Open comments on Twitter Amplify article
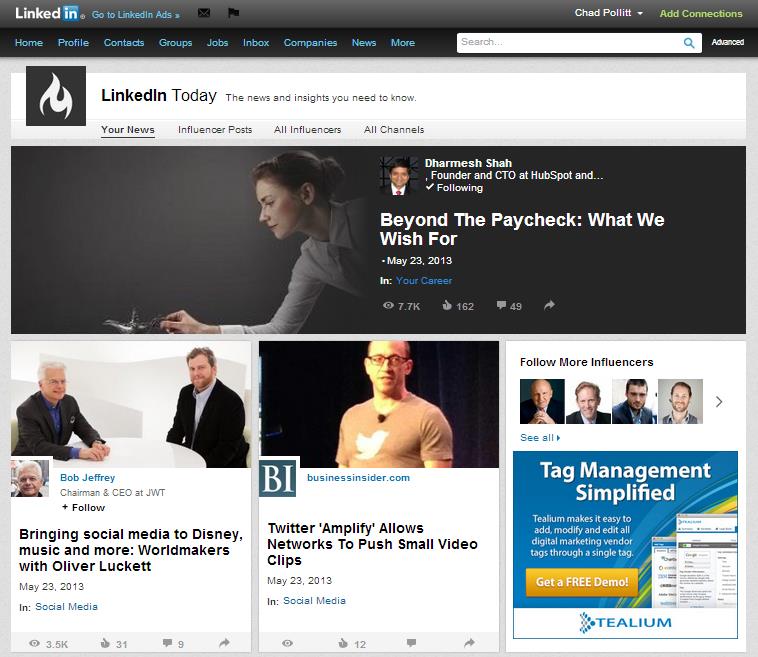 pos(411,643)
